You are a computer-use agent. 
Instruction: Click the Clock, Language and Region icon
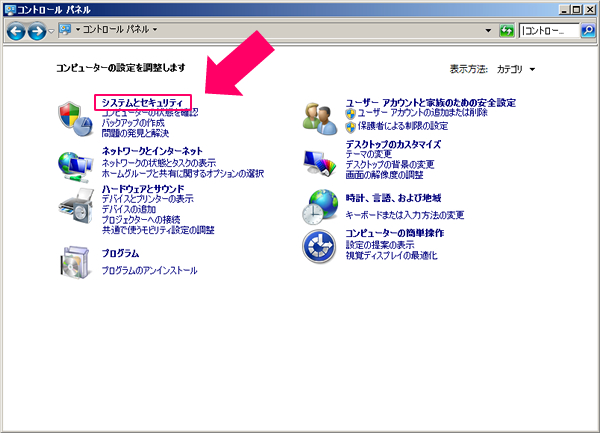[321, 205]
